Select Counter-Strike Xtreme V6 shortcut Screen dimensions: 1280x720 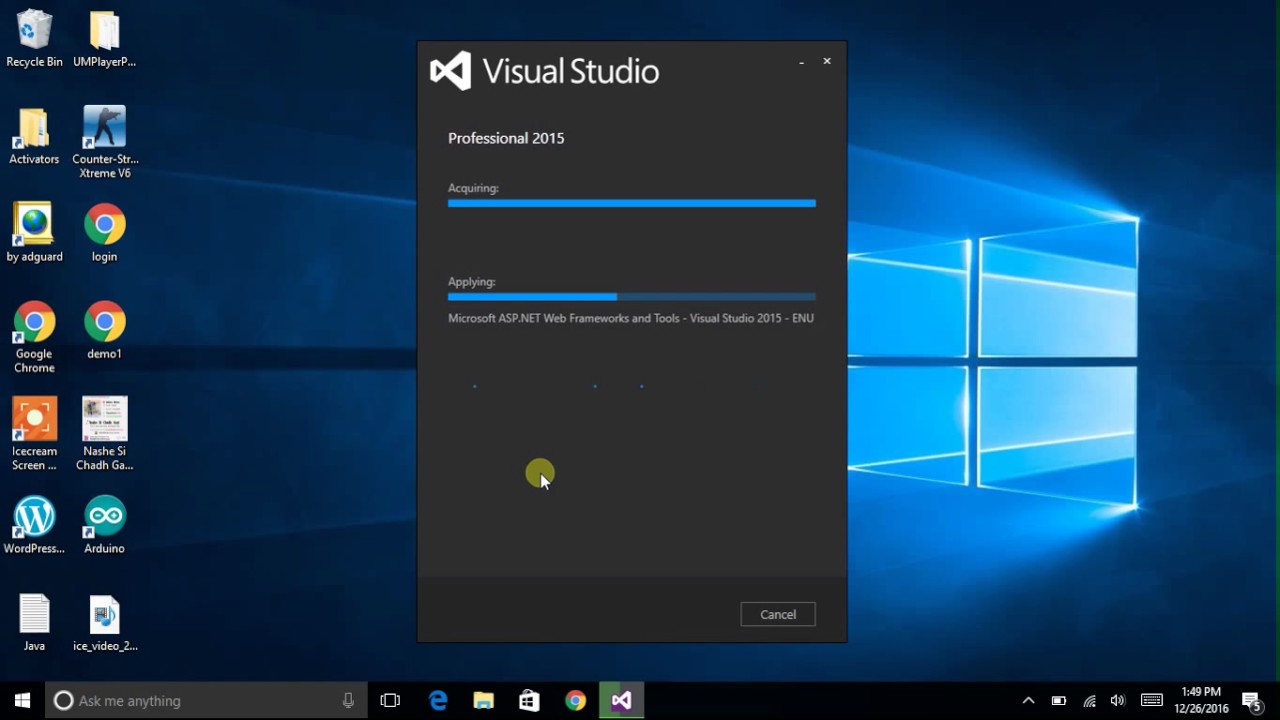[x=105, y=142]
